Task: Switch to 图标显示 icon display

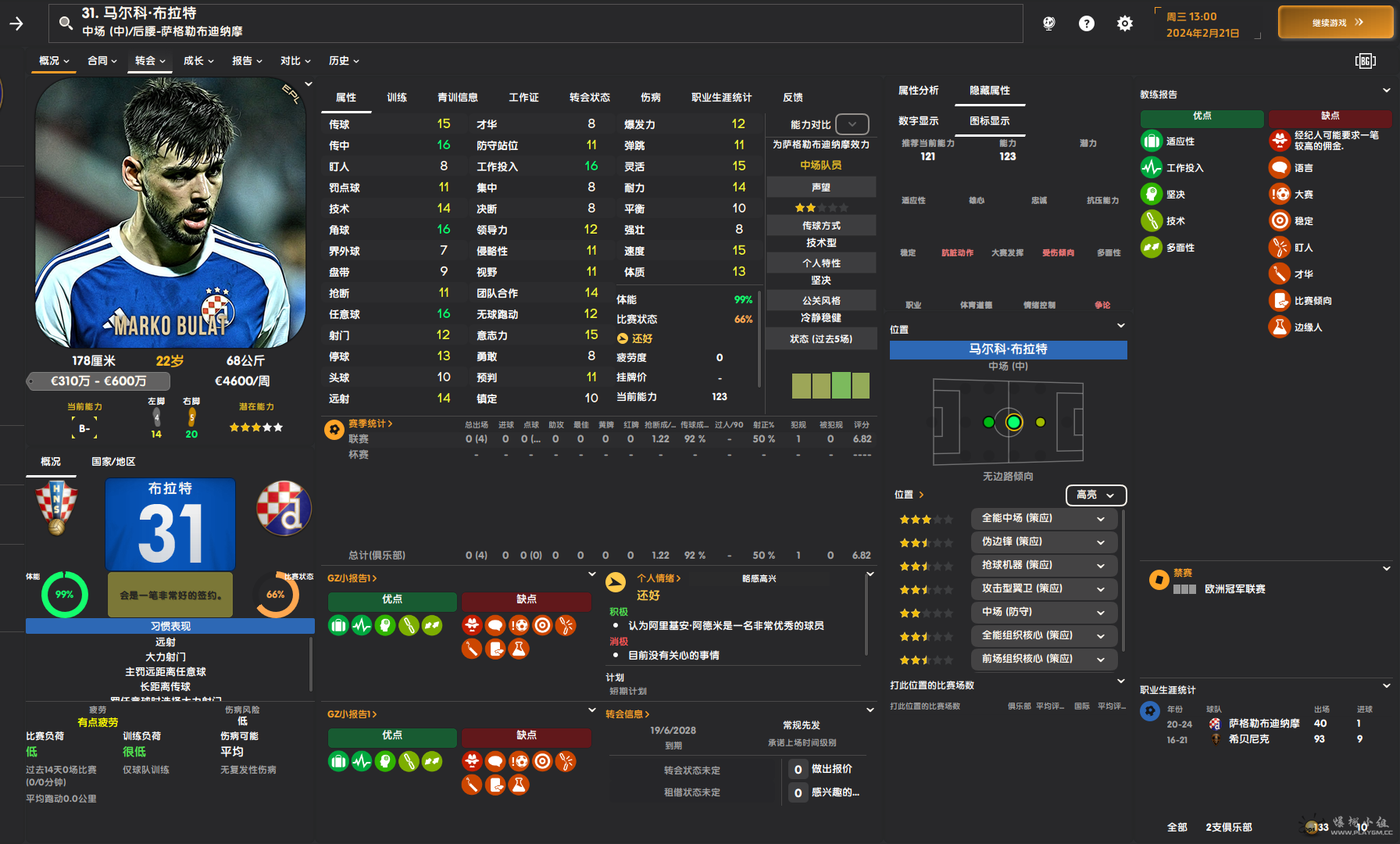Action: point(989,121)
